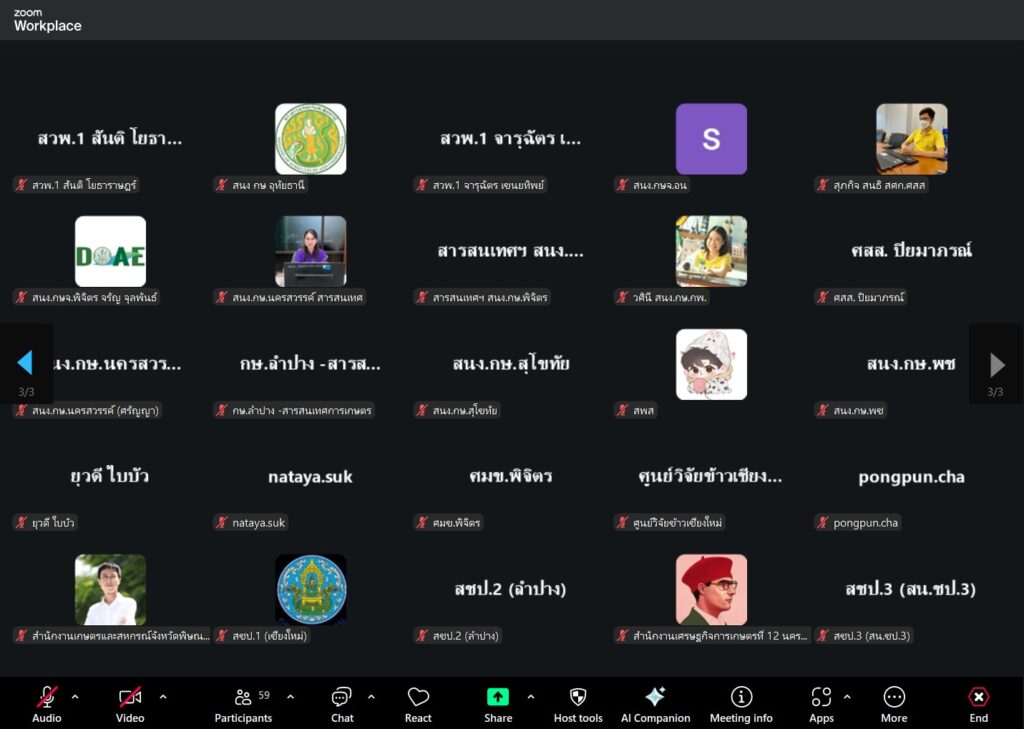Screen dimensions: 1024x729
Task: Select the DOAE logo participant tile
Action: [110, 252]
